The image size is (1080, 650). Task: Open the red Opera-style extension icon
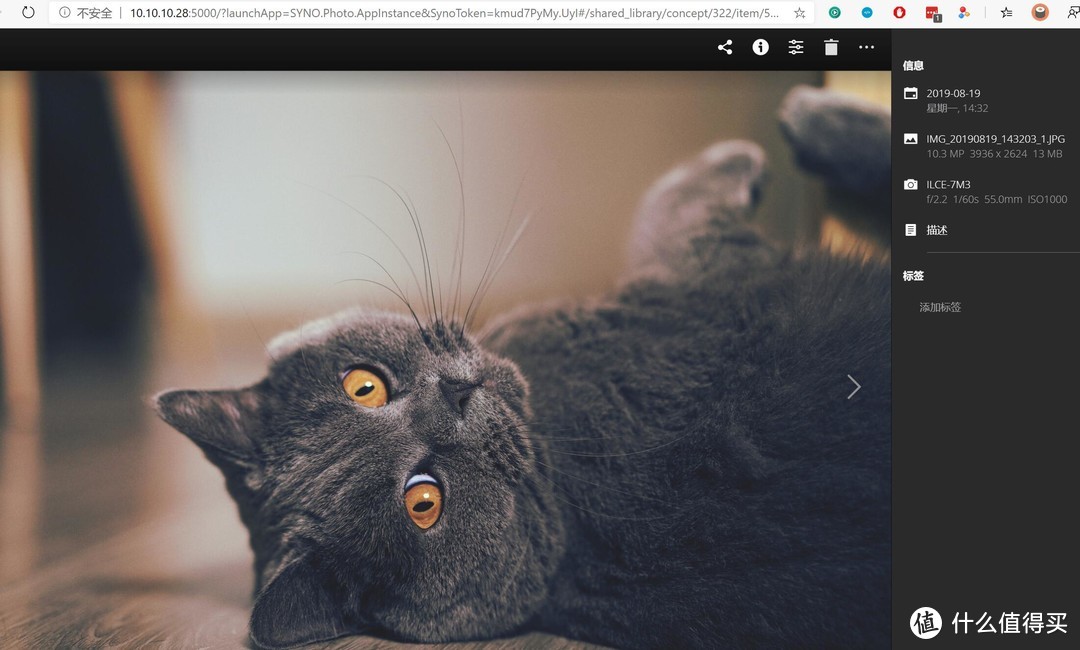tap(900, 12)
